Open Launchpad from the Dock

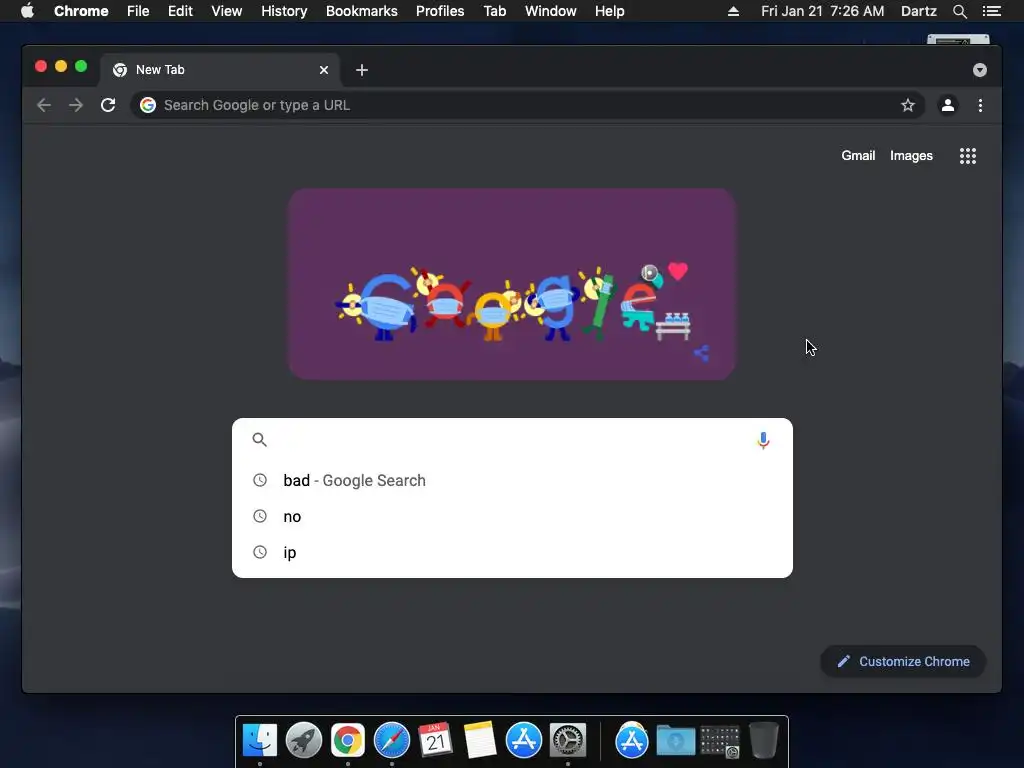coord(304,741)
